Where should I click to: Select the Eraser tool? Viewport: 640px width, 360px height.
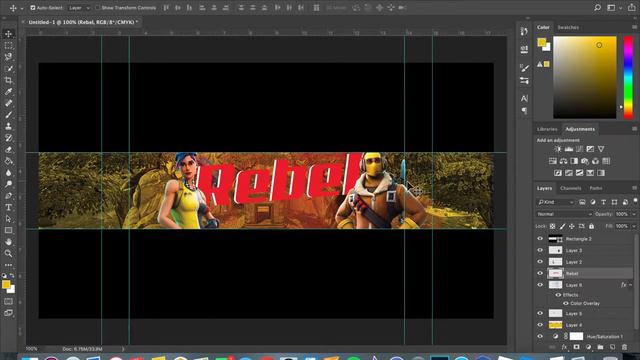[x=8, y=149]
